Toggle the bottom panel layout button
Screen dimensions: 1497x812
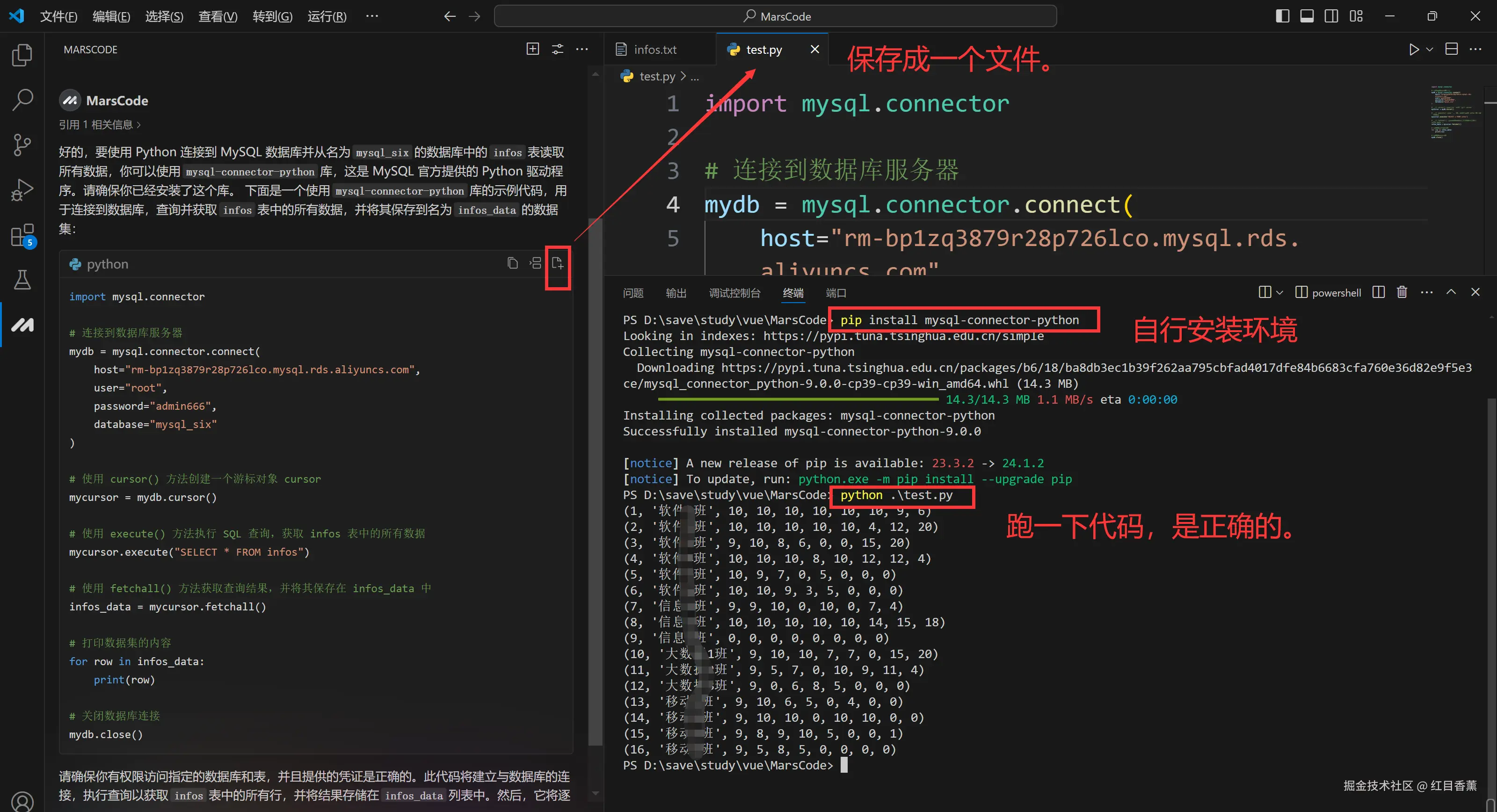(1307, 16)
